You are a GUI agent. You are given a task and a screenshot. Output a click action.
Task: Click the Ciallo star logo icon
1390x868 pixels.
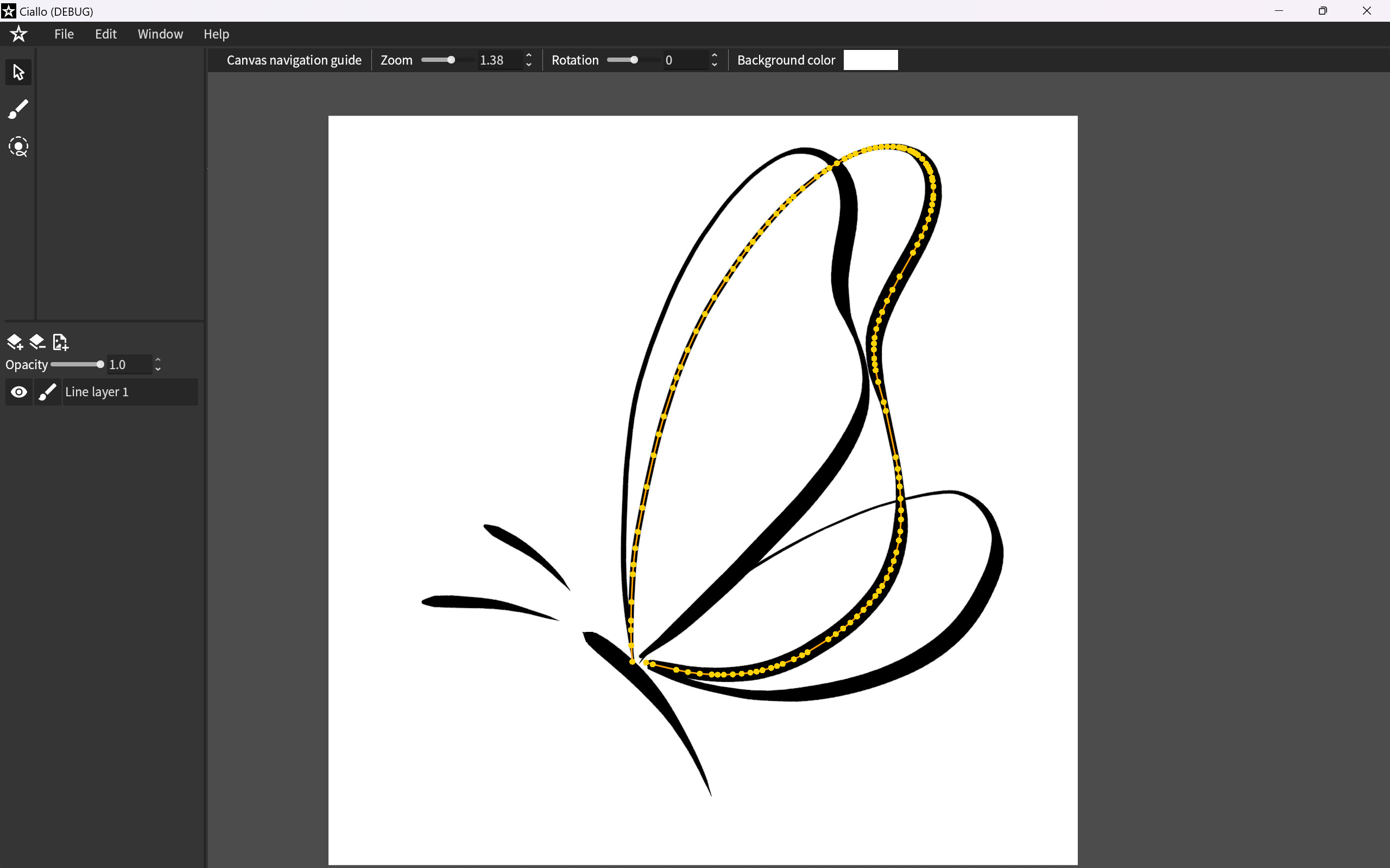(x=18, y=34)
